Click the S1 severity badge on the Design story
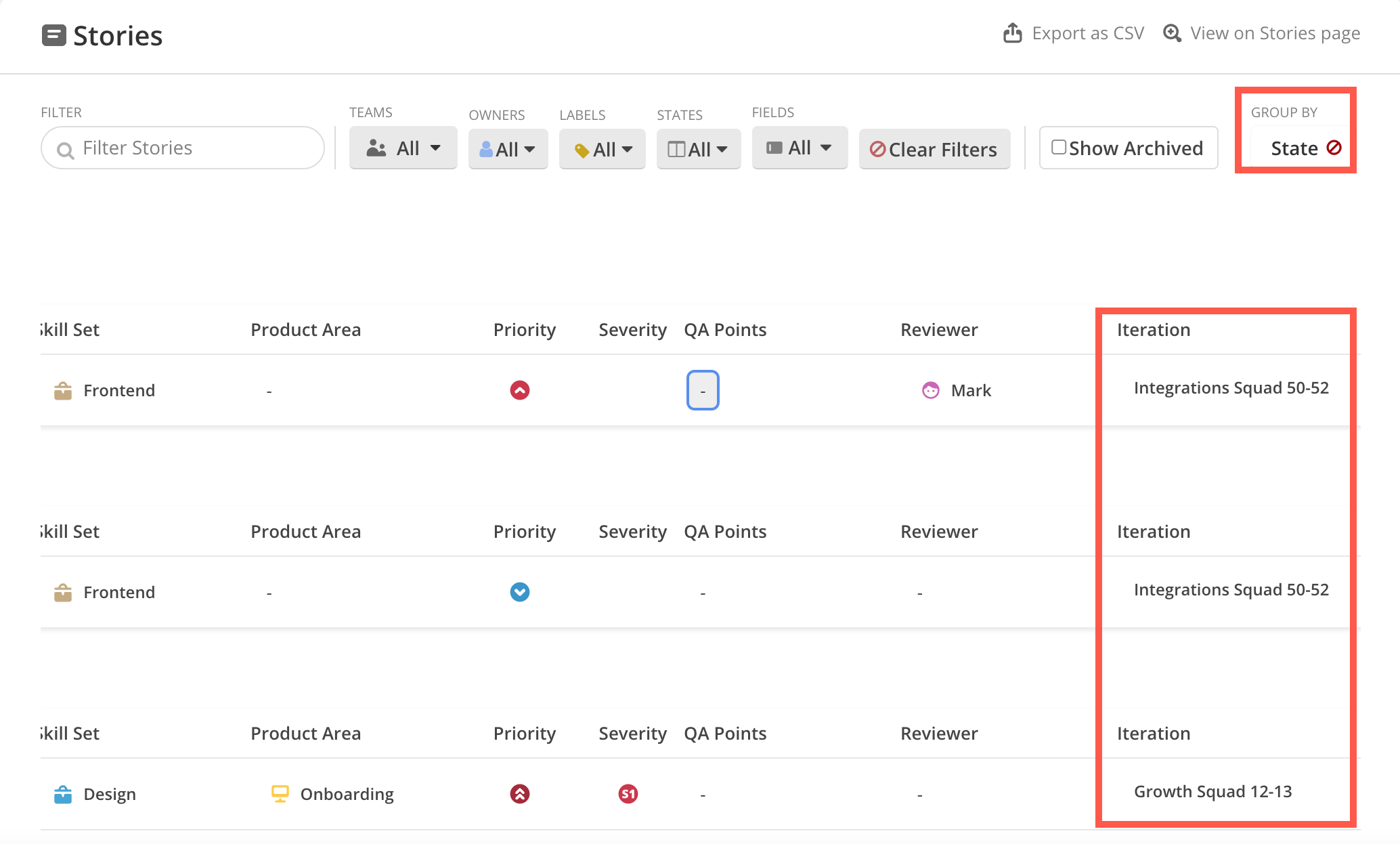The width and height of the screenshot is (1400, 844). [627, 793]
